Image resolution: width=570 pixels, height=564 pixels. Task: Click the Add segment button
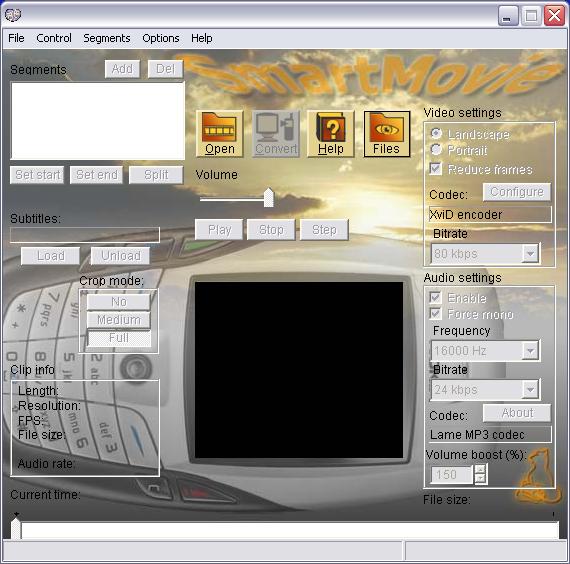[x=122, y=69]
